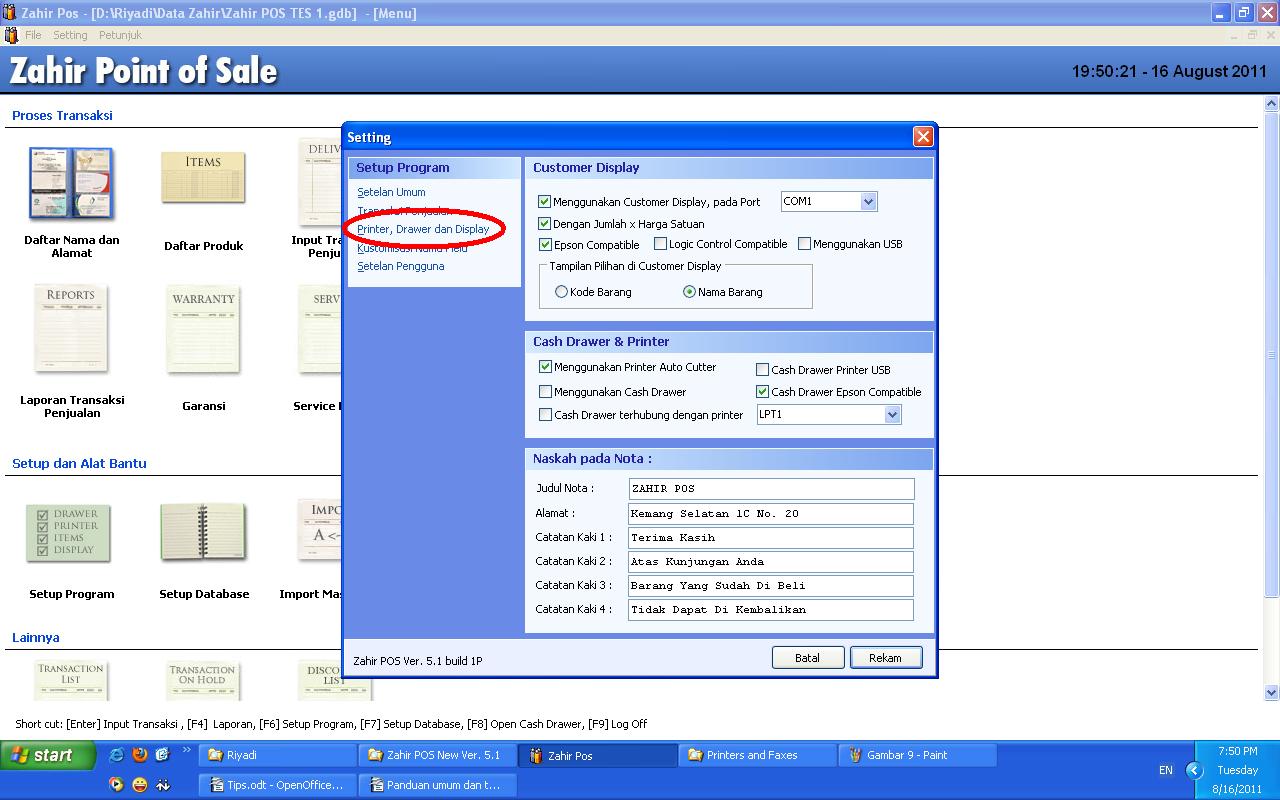Image resolution: width=1280 pixels, height=800 pixels.
Task: Click the Internet Explorer quick launch icon
Action: click(x=117, y=755)
